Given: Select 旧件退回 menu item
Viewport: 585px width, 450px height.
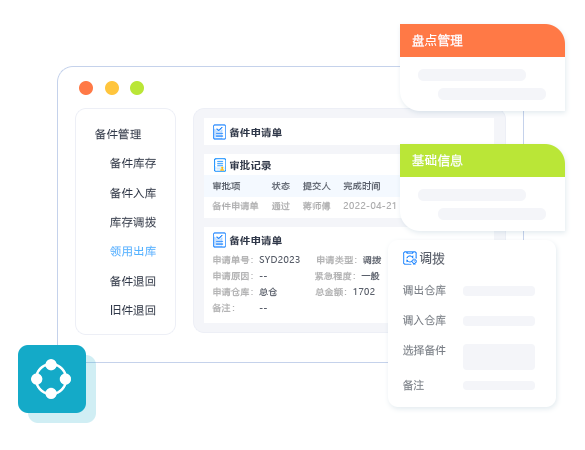Looking at the screenshot, I should click(x=133, y=310).
